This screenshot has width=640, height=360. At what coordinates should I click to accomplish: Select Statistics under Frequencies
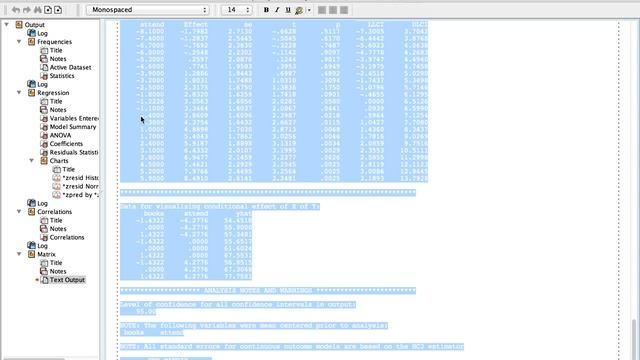click(x=62, y=76)
